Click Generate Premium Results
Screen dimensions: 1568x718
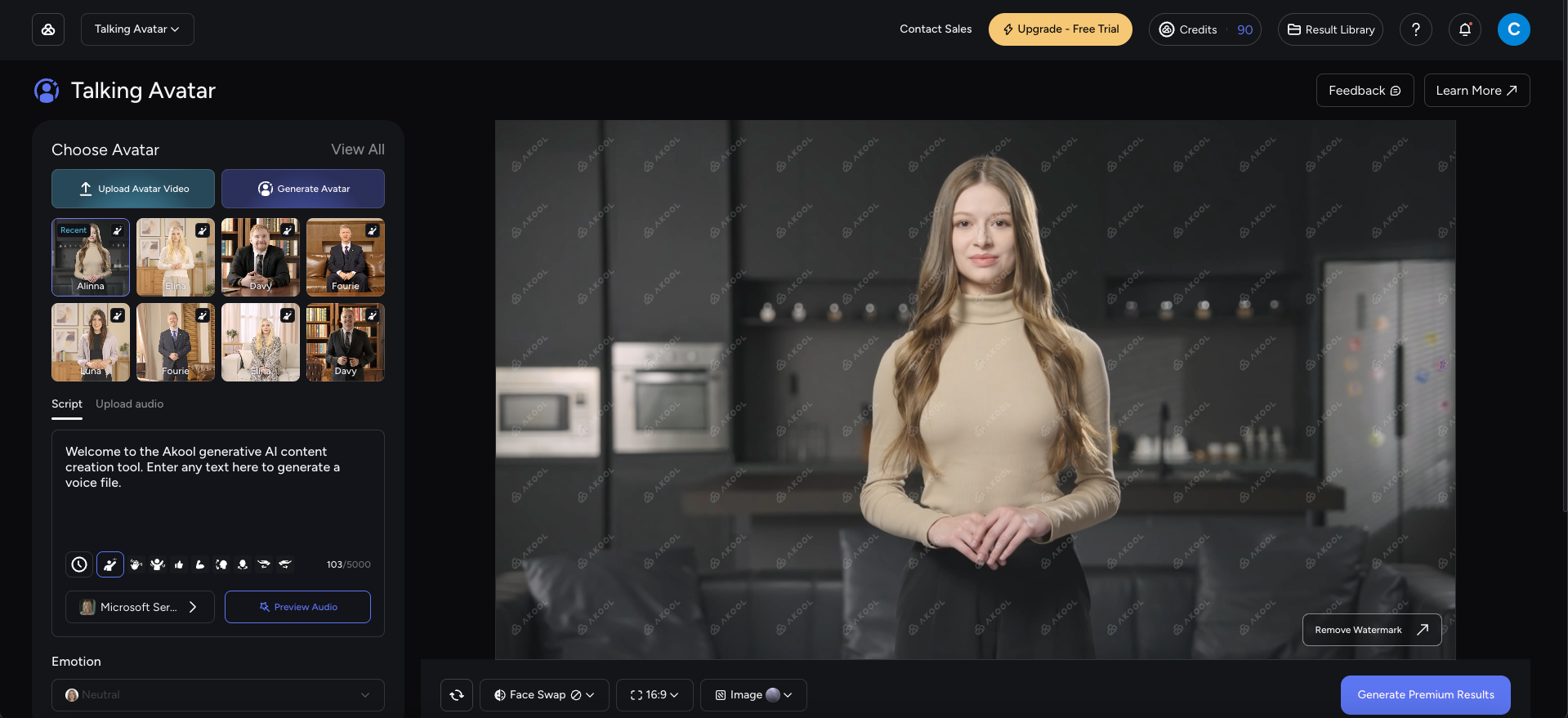pyautogui.click(x=1426, y=695)
